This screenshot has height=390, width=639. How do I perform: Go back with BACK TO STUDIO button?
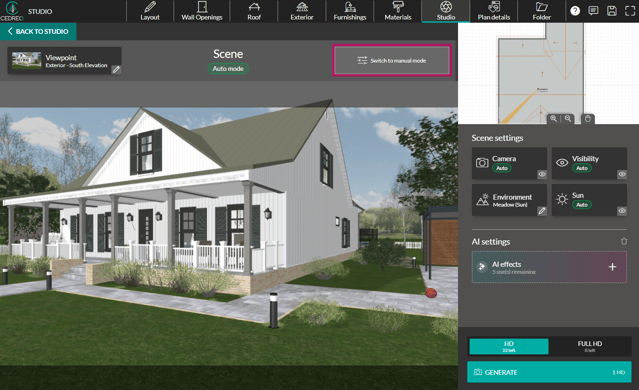[x=38, y=31]
